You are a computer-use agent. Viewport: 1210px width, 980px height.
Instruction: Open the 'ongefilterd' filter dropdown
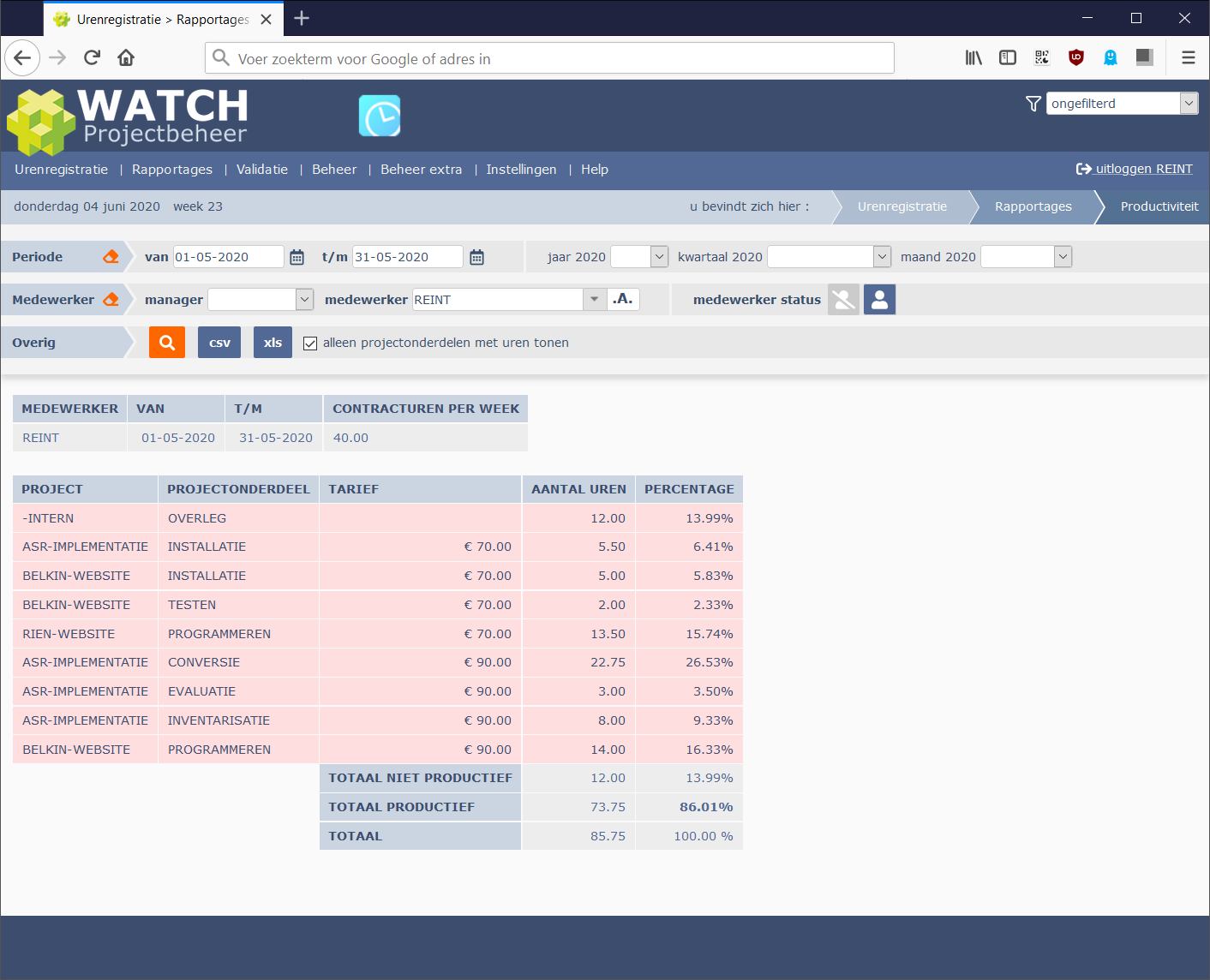coord(1188,104)
